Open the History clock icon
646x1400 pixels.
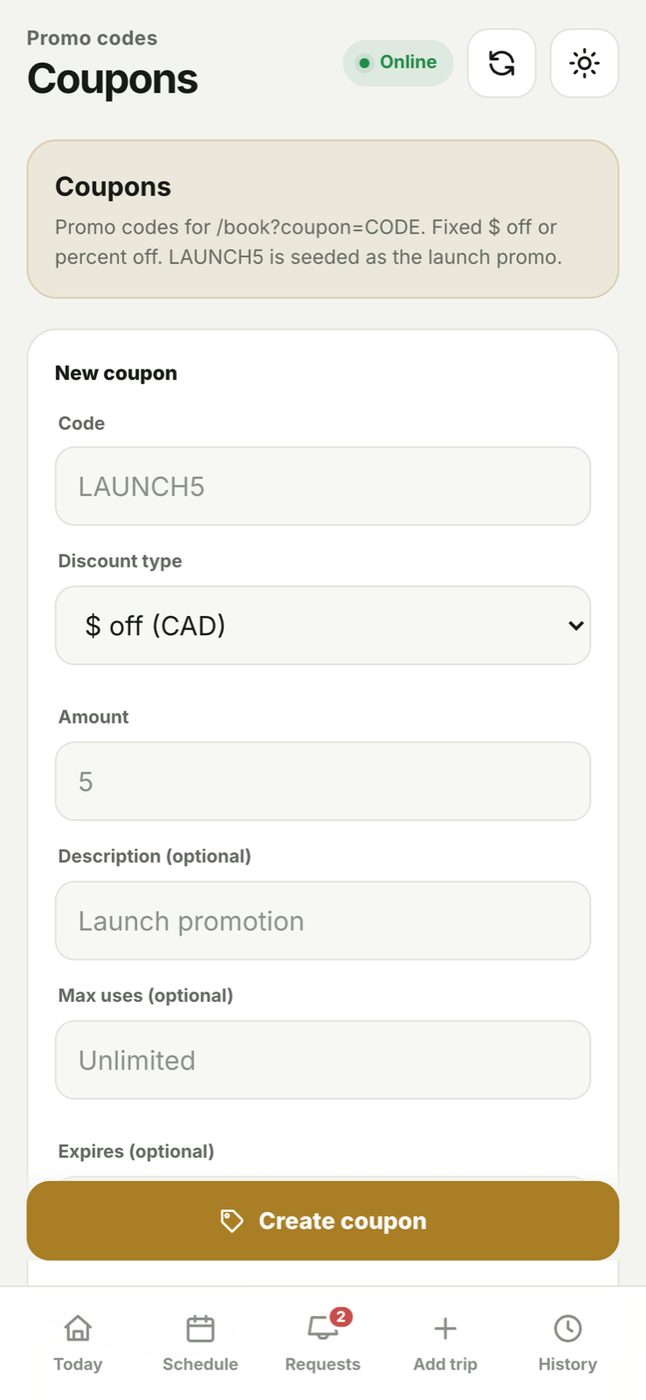point(567,1328)
